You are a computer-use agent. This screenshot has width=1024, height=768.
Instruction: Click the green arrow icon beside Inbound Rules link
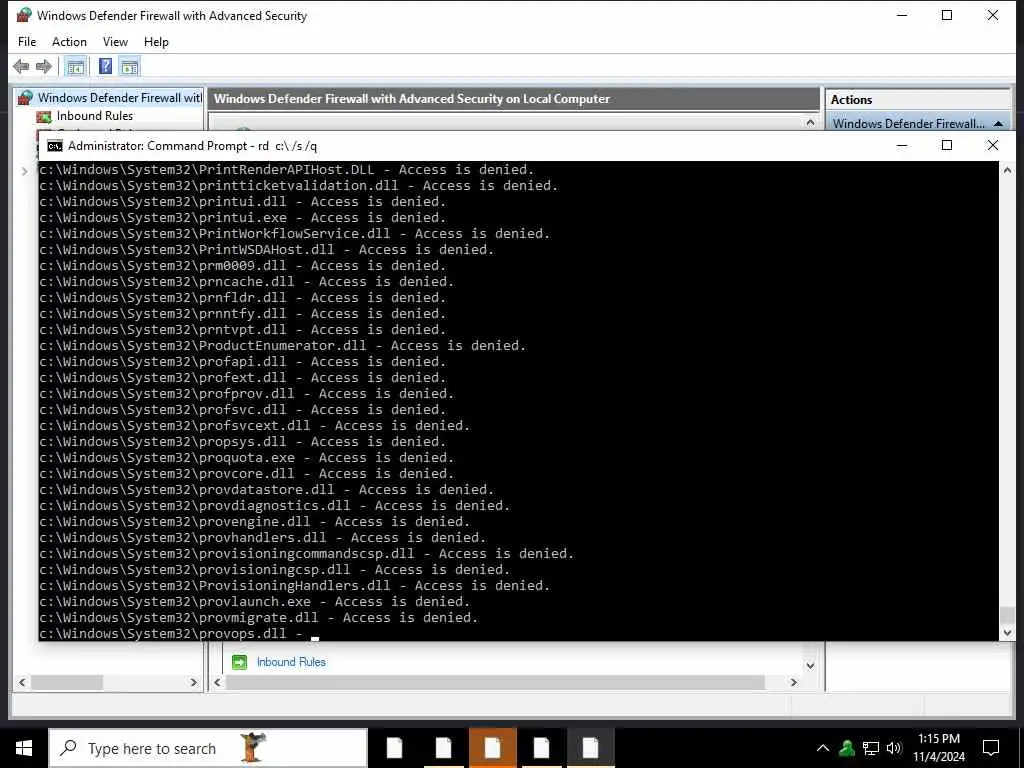[x=240, y=662]
